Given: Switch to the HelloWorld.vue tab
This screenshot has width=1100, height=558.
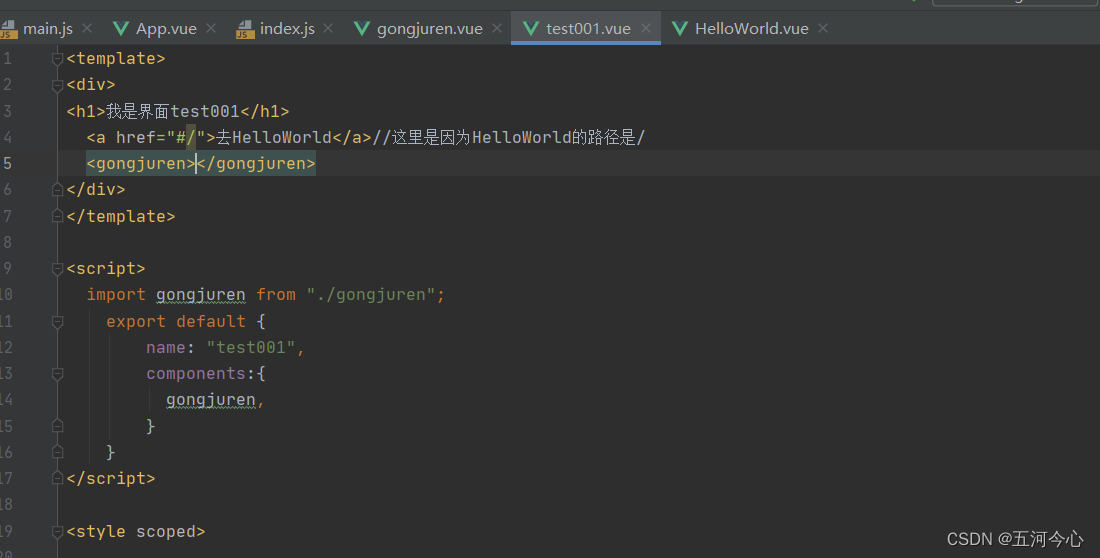Looking at the screenshot, I should click(751, 29).
